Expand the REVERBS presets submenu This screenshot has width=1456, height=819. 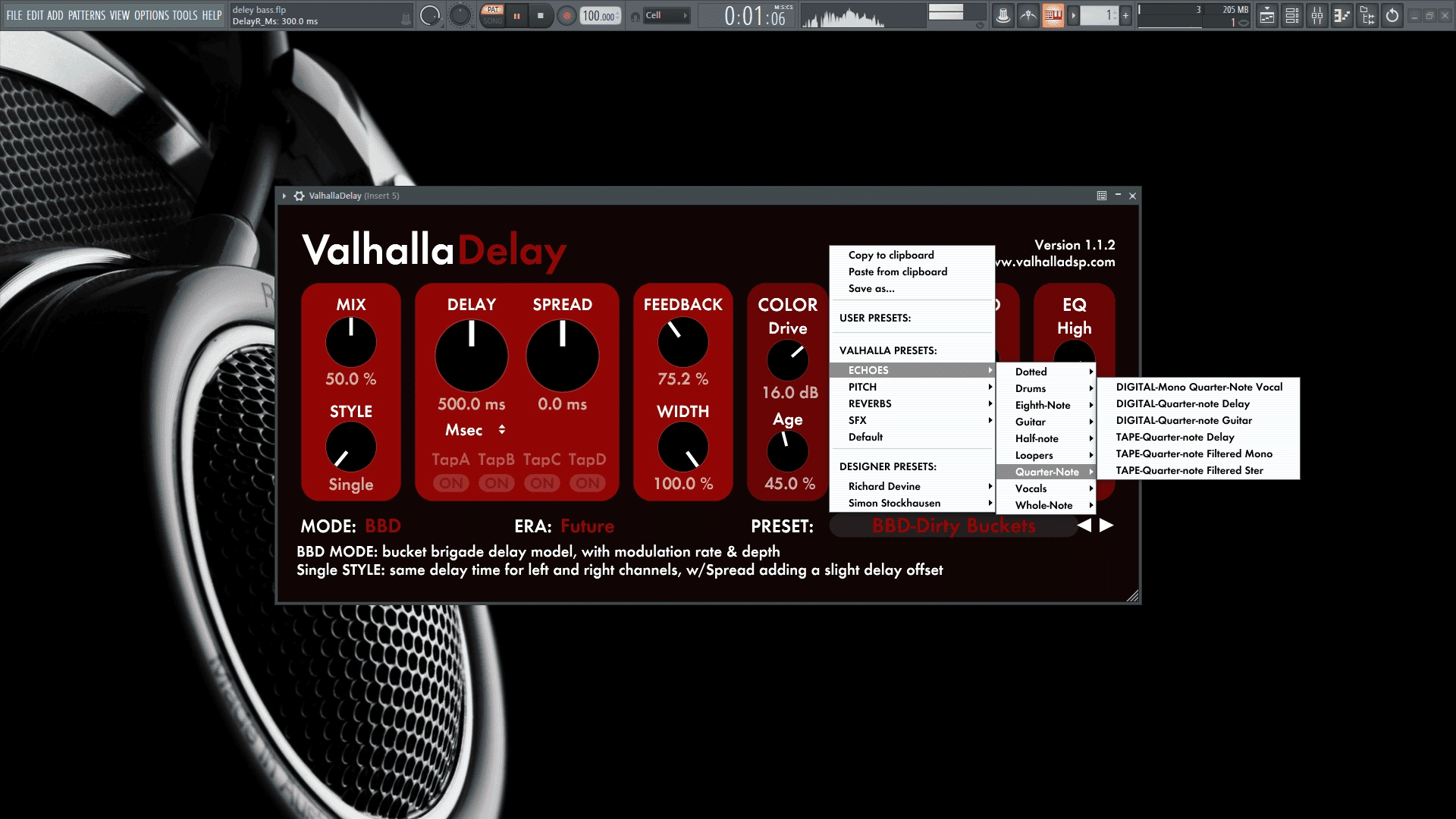point(912,403)
